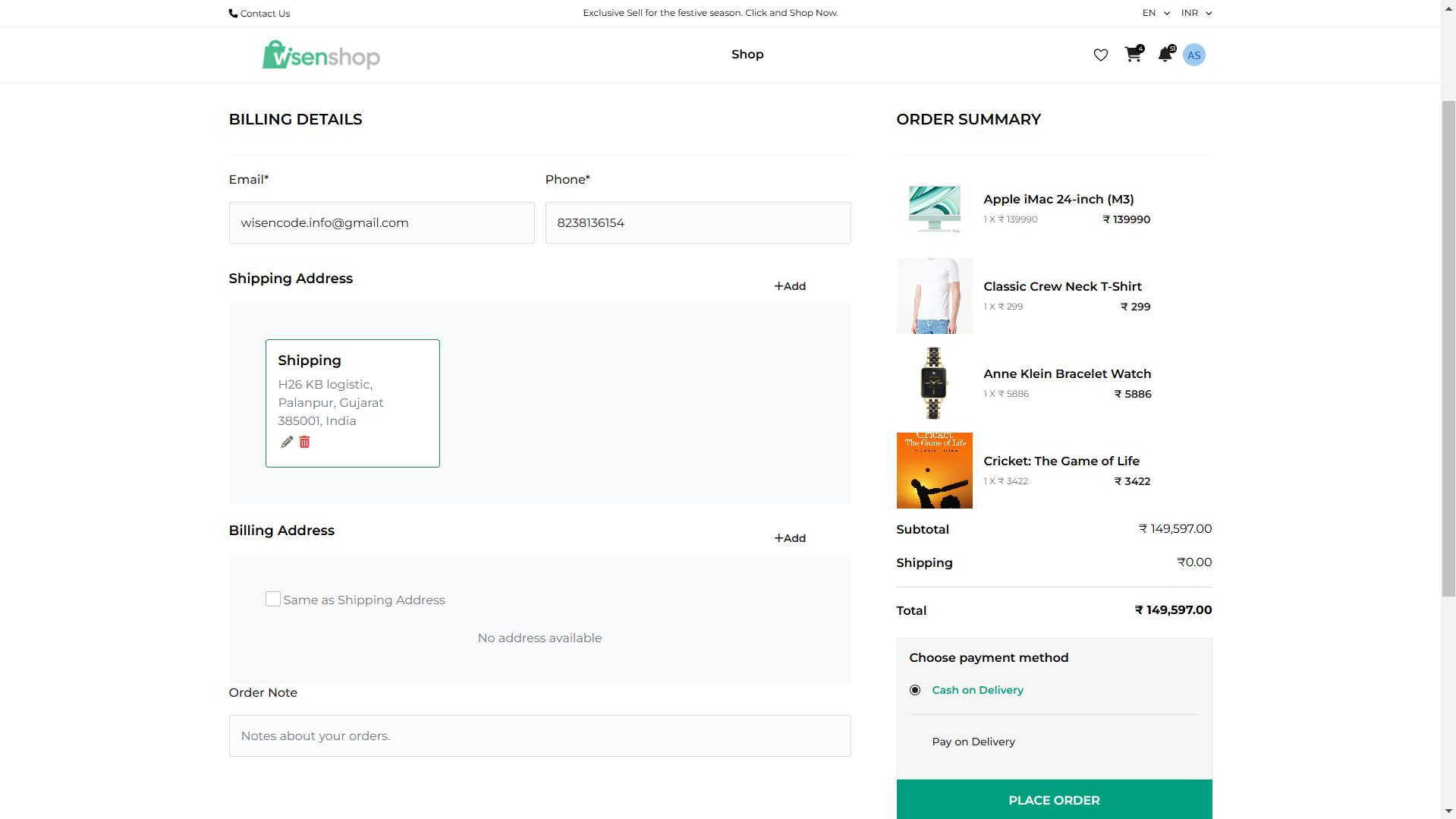This screenshot has height=819, width=1456.
Task: Expand the INR currency dropdown
Action: tap(1196, 13)
